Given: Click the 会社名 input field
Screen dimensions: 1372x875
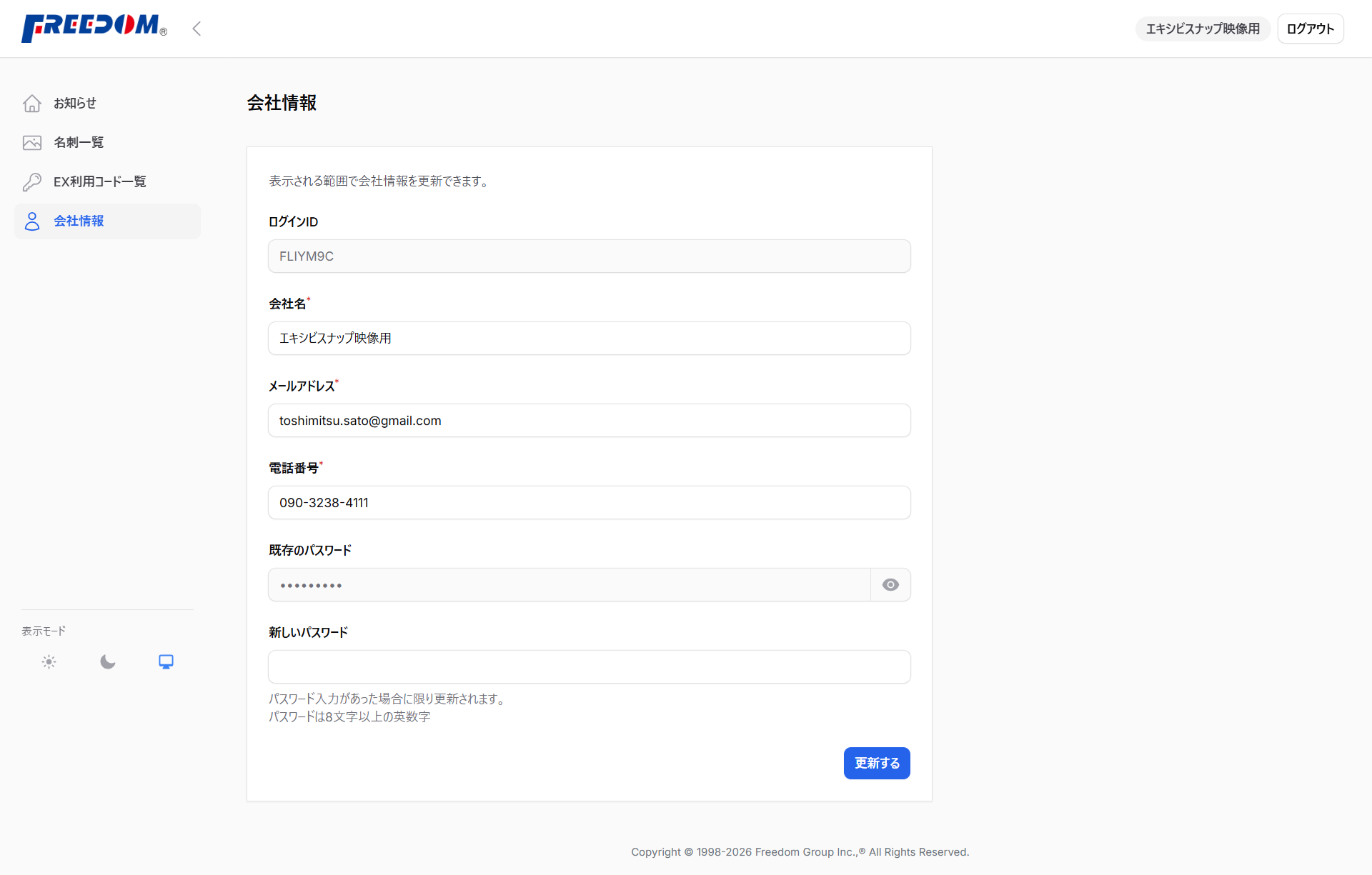Looking at the screenshot, I should click(x=590, y=339).
